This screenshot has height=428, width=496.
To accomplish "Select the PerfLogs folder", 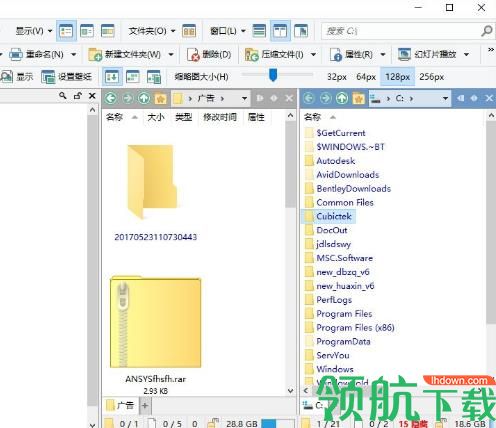I will 328,300.
